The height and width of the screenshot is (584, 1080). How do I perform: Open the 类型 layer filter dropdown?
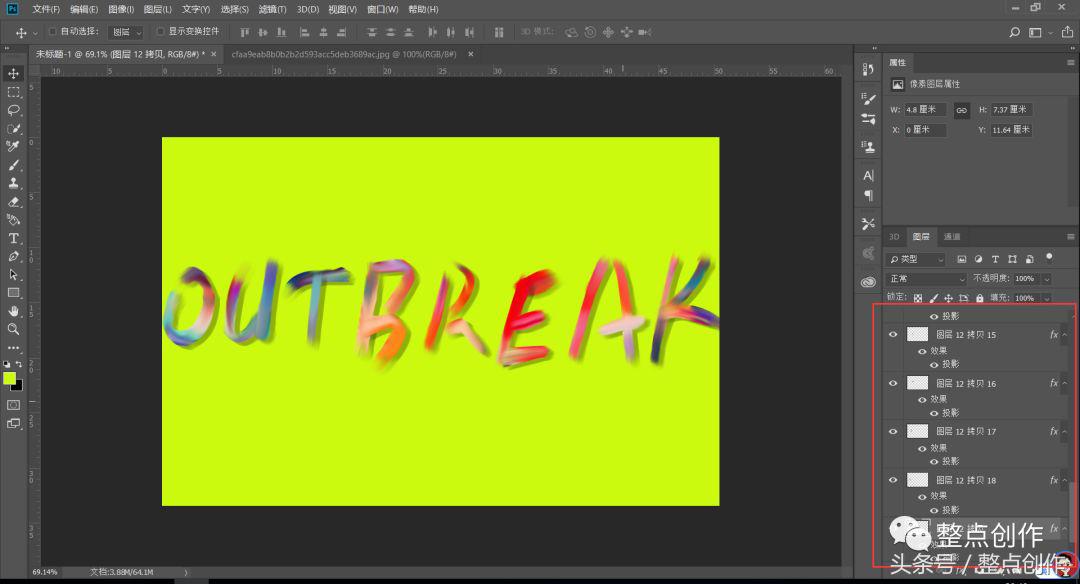click(916, 259)
